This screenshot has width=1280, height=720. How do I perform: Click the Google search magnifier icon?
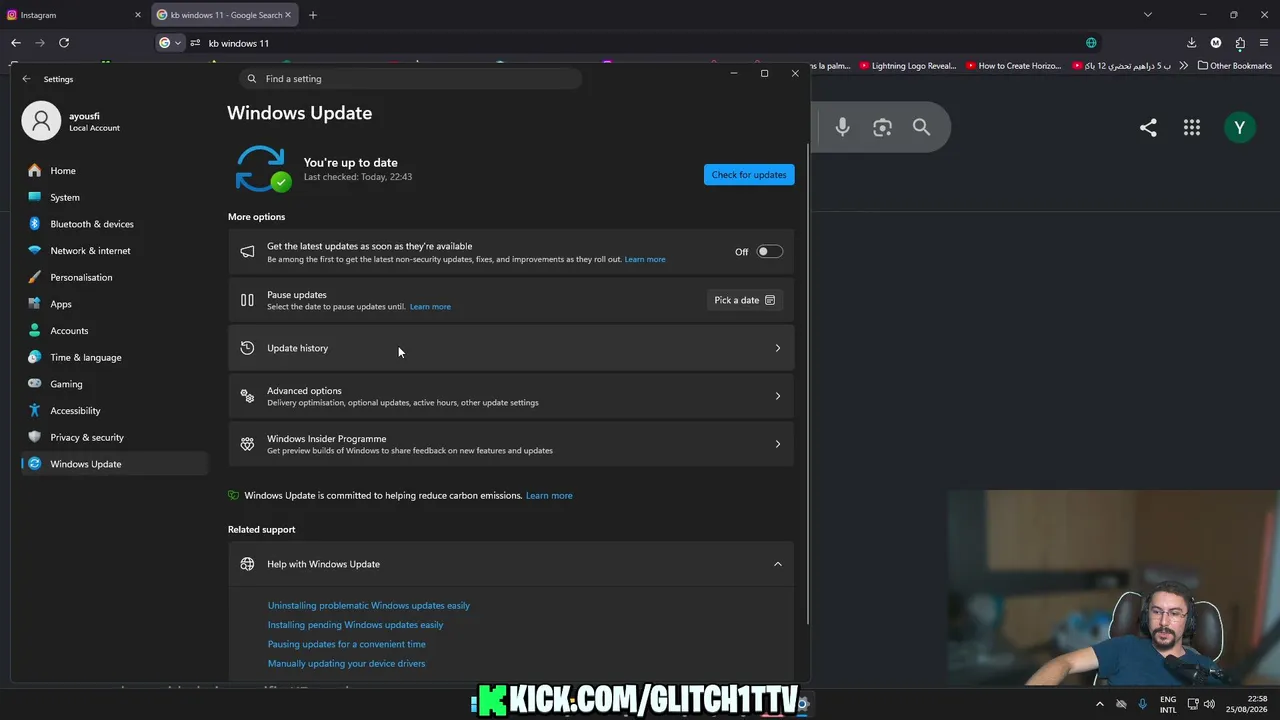[921, 127]
